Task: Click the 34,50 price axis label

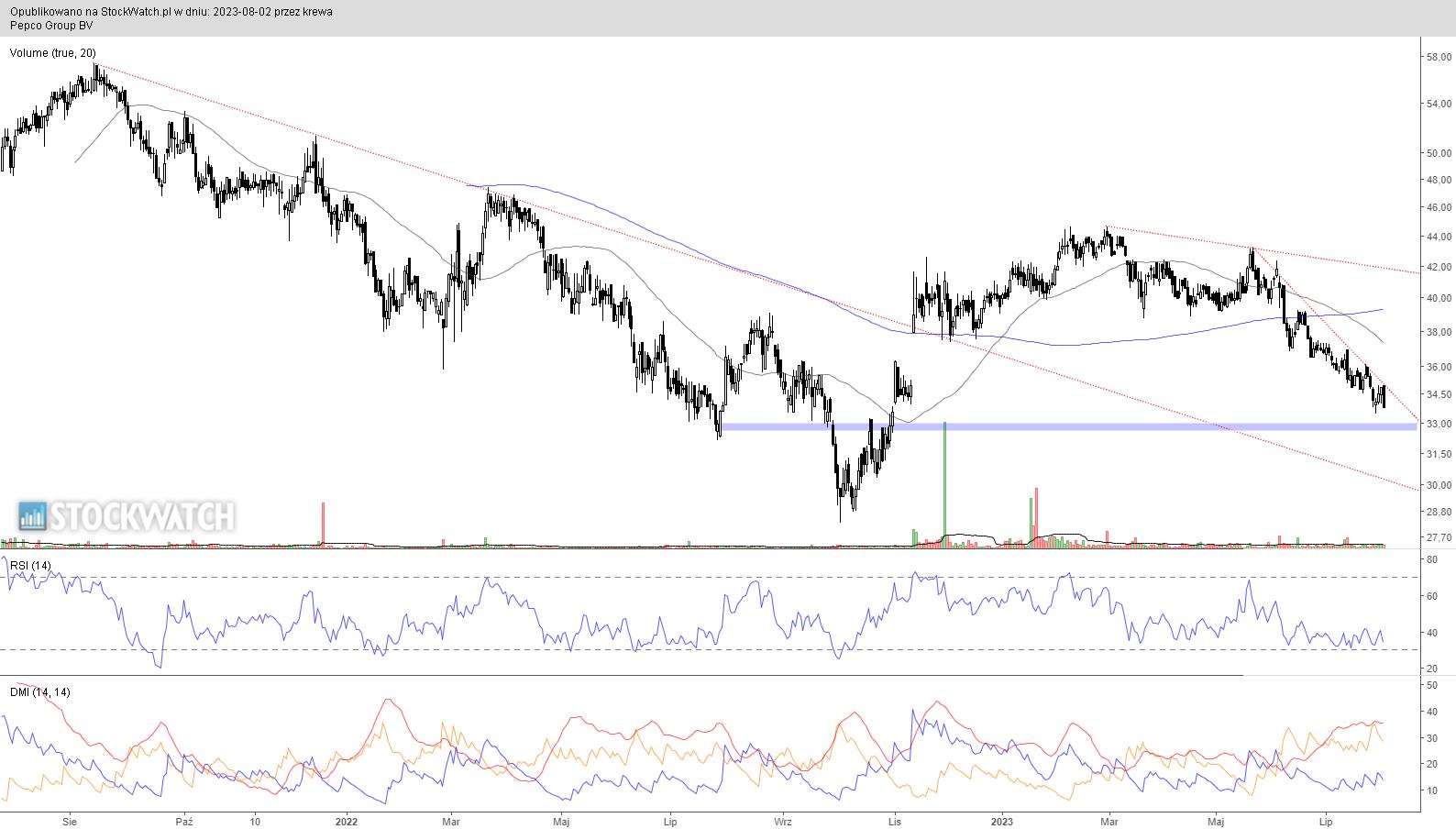Action: (1439, 394)
